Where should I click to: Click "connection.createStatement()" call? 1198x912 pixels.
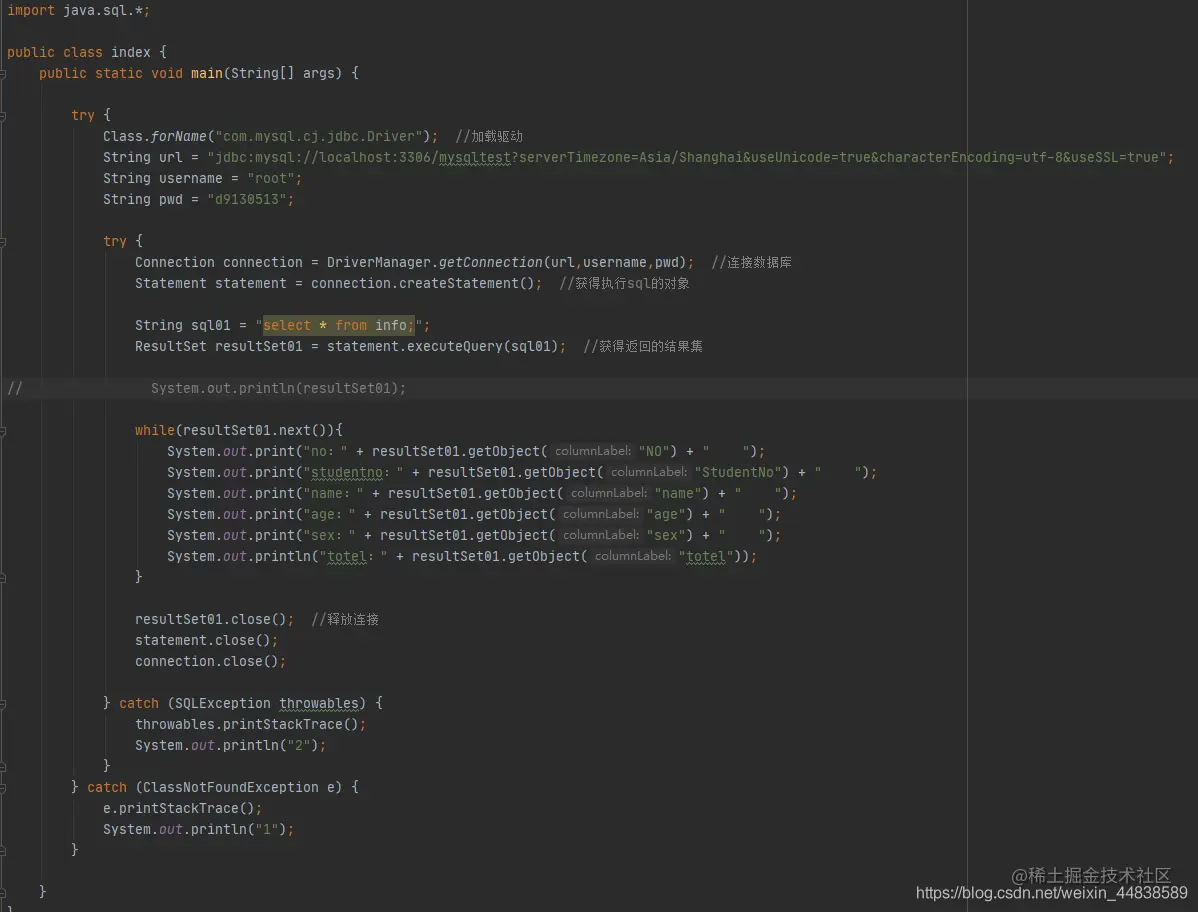(x=423, y=283)
